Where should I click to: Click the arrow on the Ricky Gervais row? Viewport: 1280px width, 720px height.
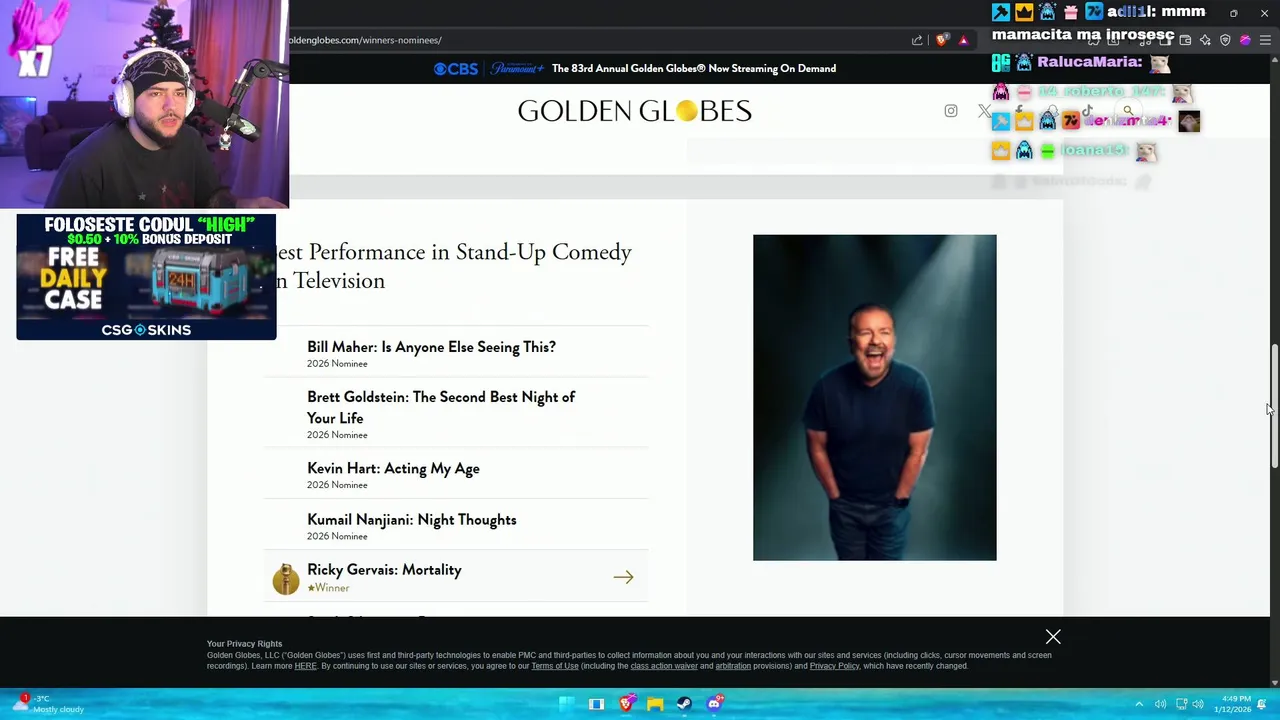pyautogui.click(x=623, y=577)
